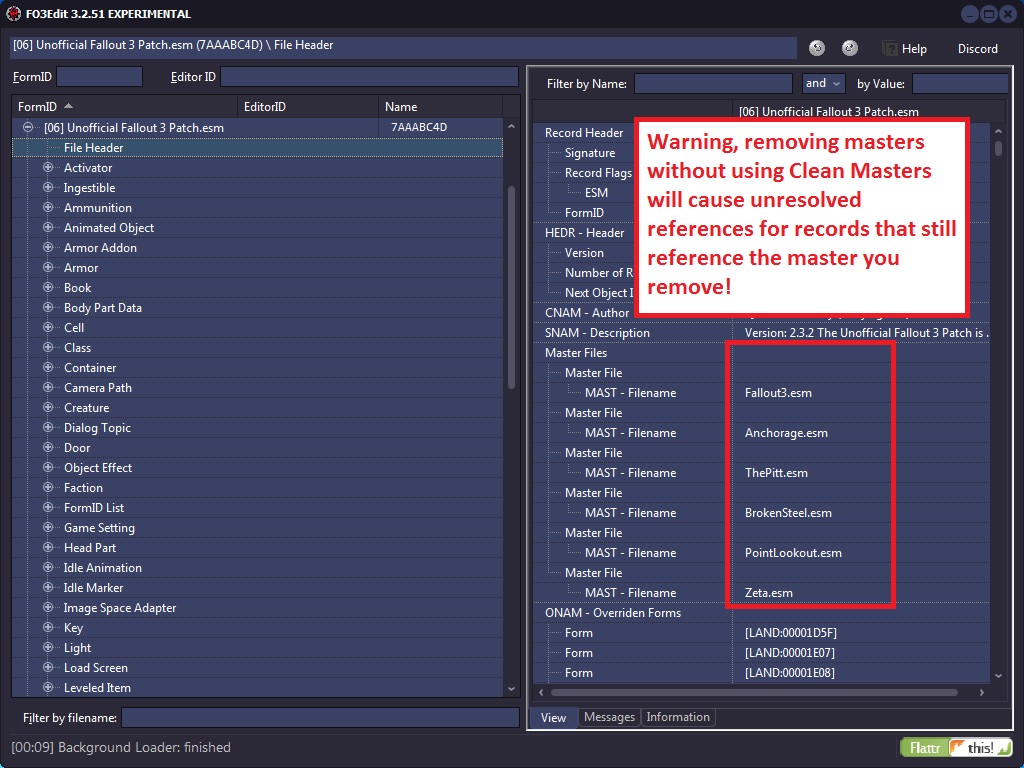Expand the Image Space Adapter group
Screen dimensions: 1024x768
48,607
